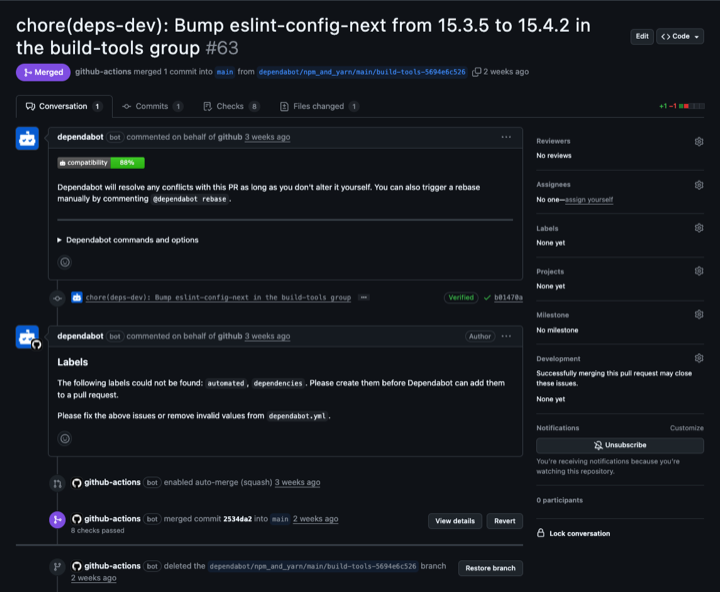Expand Dependabot commands and options
This screenshot has height=592, width=720.
128,240
